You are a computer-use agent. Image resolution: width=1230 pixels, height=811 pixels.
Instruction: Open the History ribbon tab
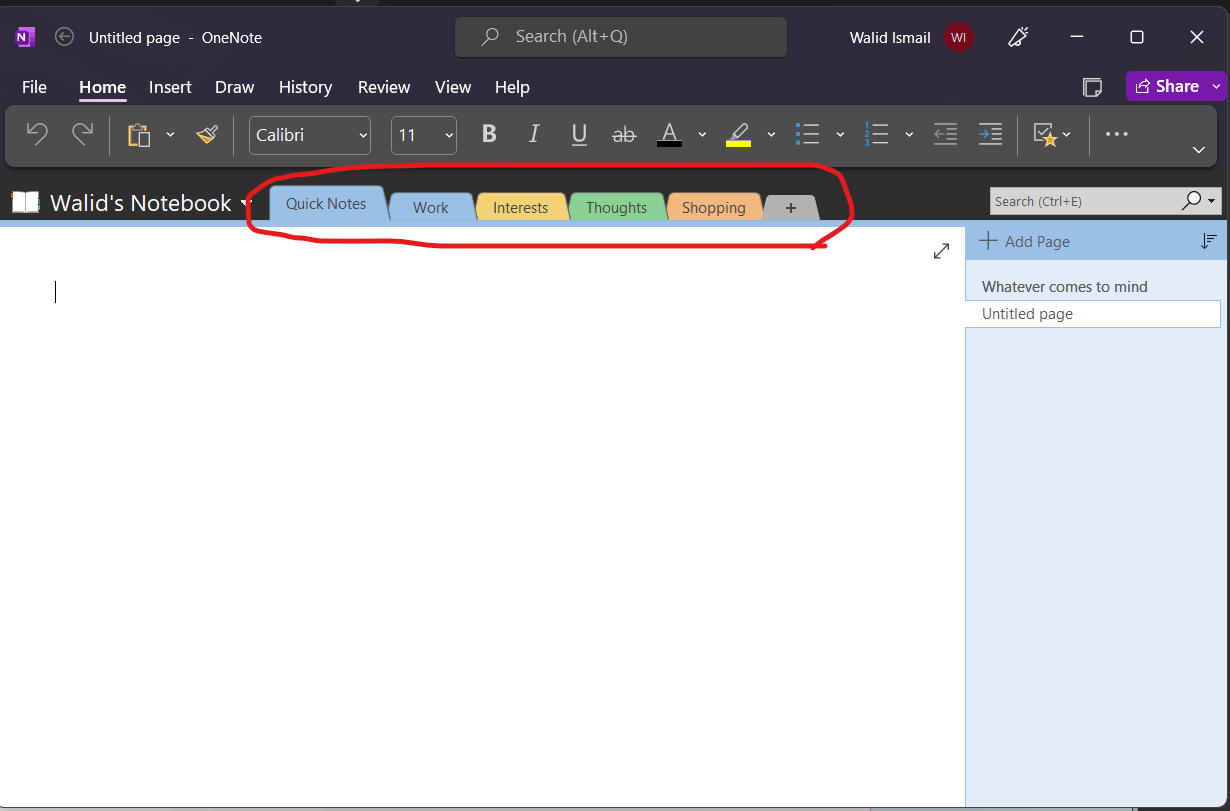305,87
